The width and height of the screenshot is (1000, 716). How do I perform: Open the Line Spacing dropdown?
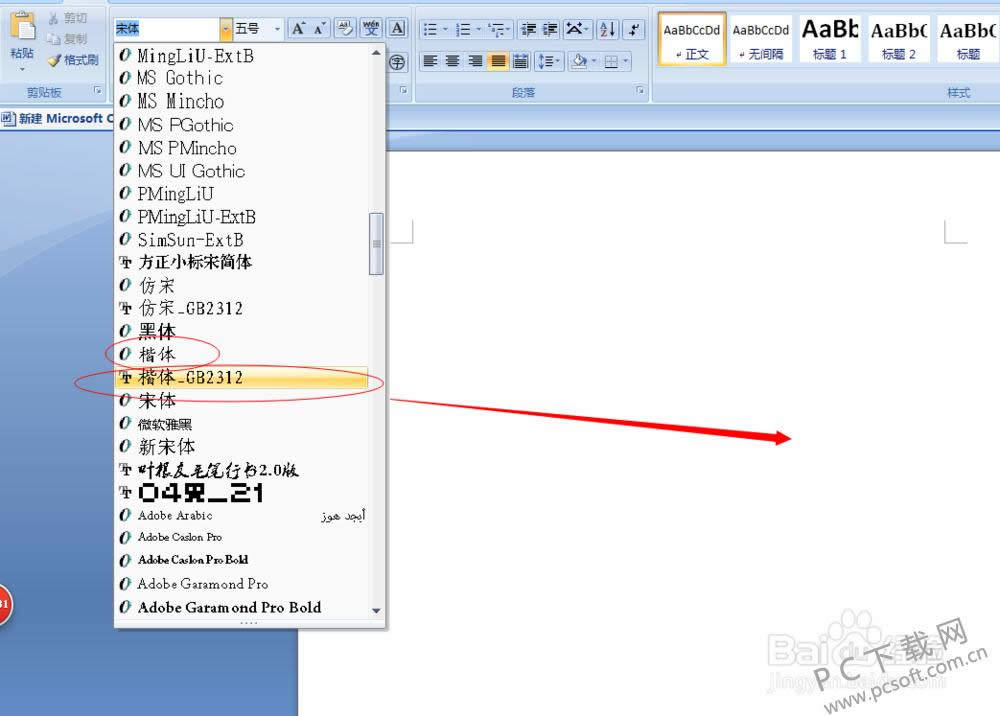point(550,62)
